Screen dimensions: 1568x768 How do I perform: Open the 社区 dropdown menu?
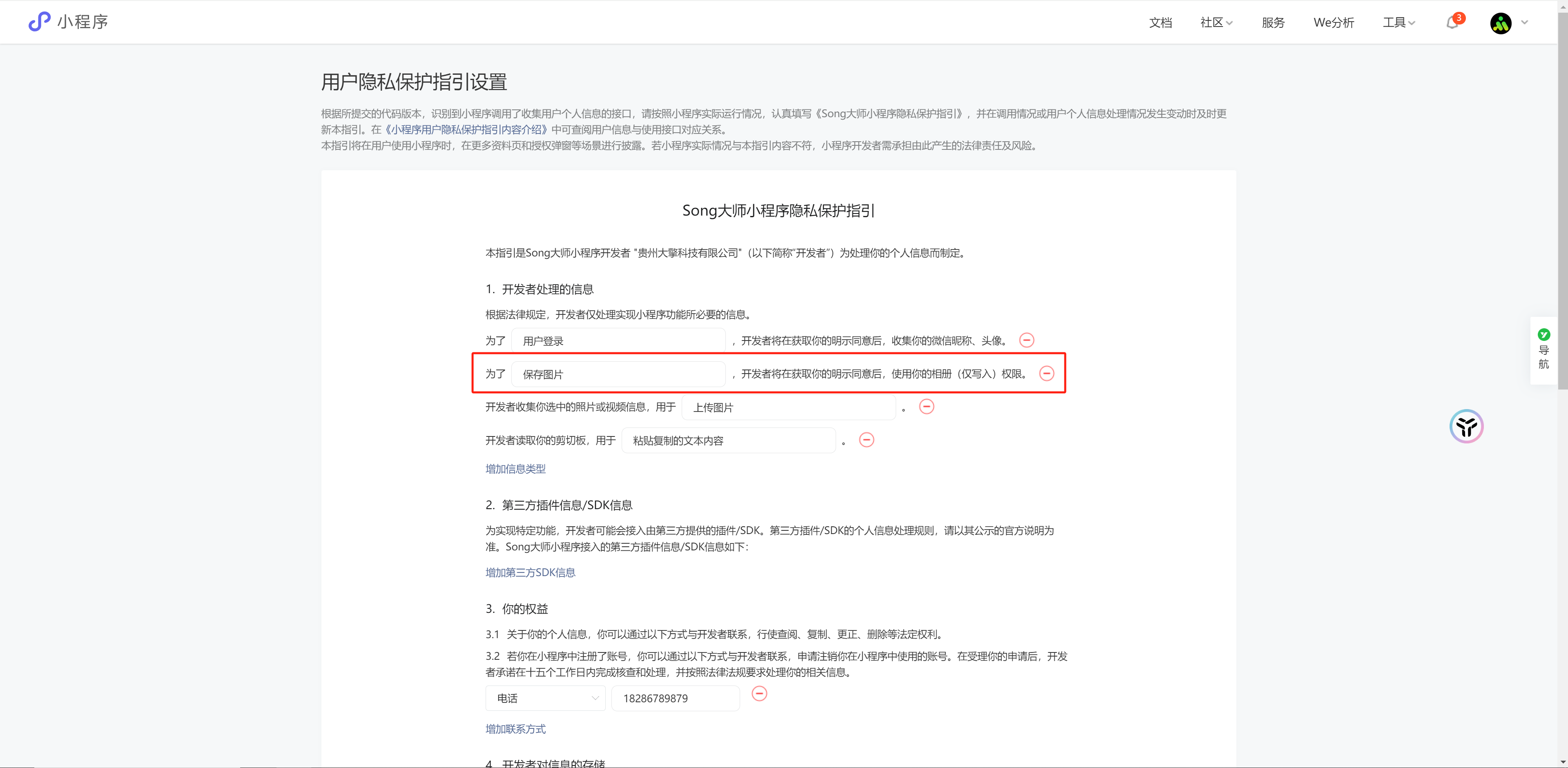(1216, 22)
